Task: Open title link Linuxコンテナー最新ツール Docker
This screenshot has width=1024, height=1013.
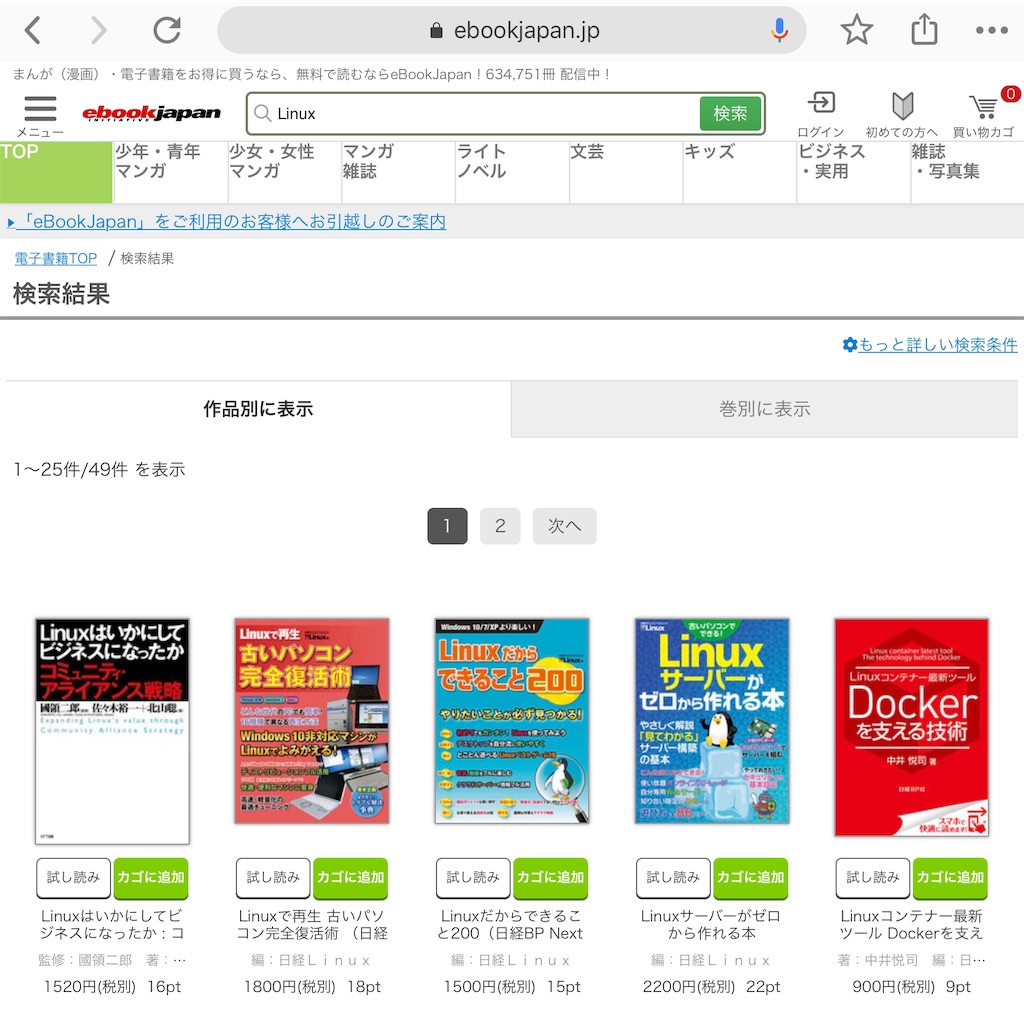Action: (912, 924)
